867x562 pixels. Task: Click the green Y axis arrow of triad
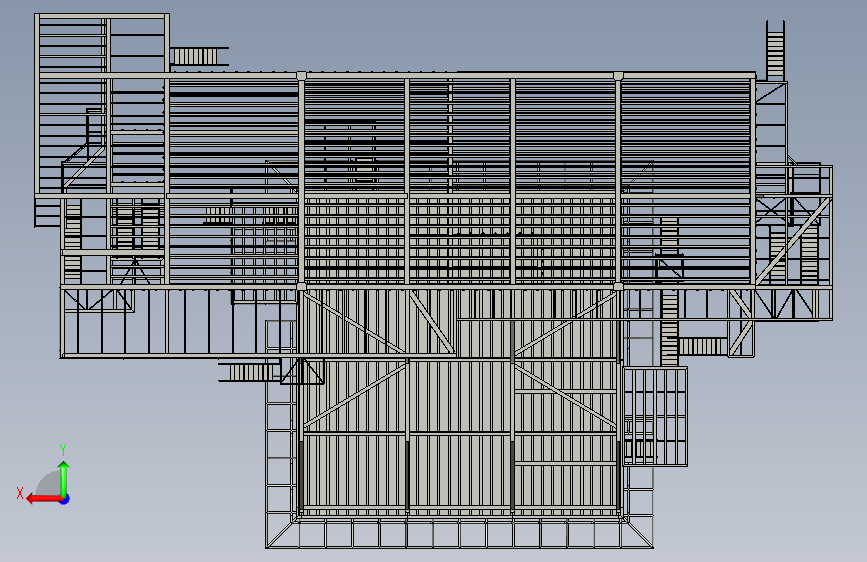coord(64,478)
